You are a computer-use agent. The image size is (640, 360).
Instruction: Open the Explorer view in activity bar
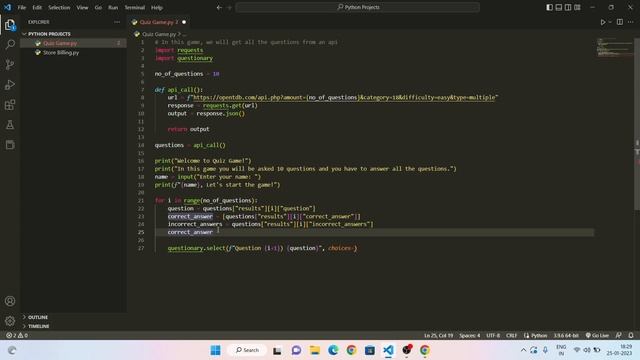(x=10, y=25)
